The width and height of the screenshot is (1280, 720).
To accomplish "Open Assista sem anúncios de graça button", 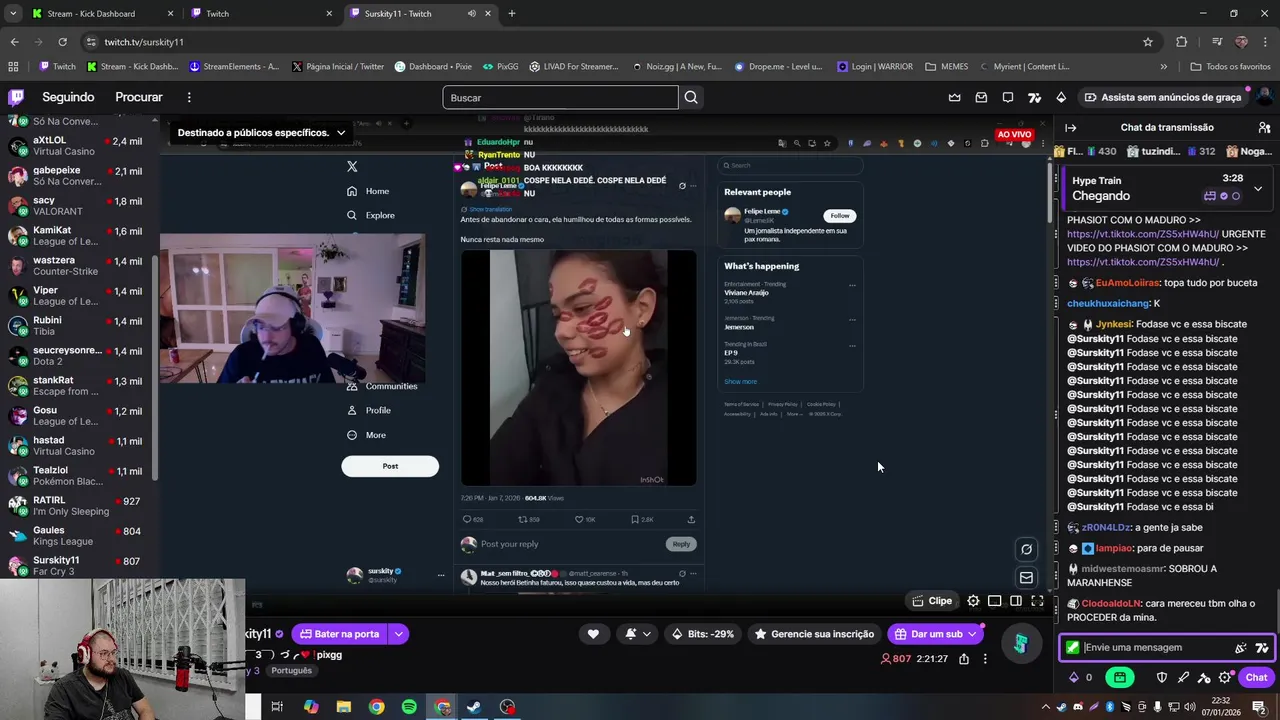I will (1162, 97).
